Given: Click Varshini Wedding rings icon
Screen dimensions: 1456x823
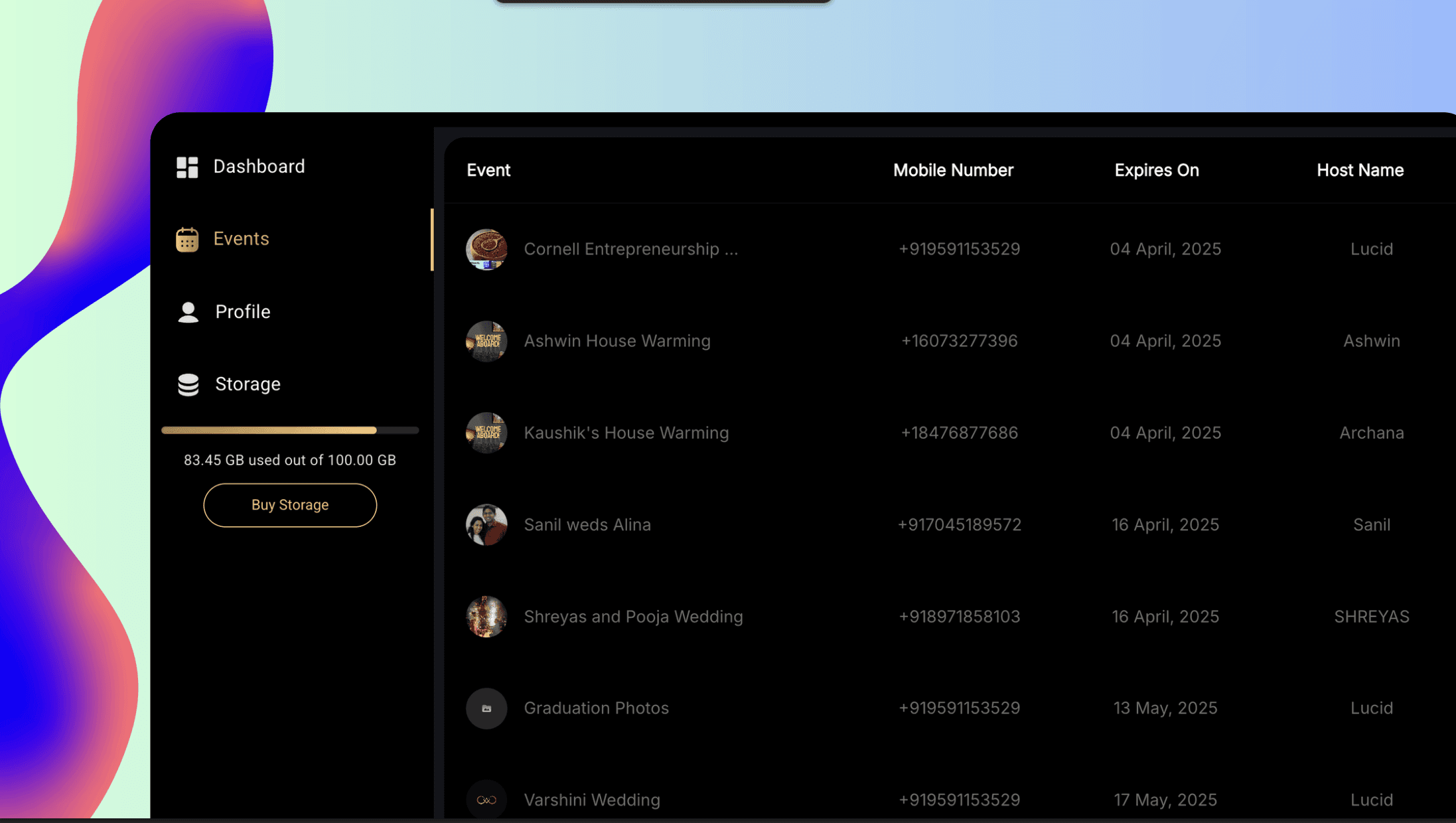Looking at the screenshot, I should pos(486,800).
